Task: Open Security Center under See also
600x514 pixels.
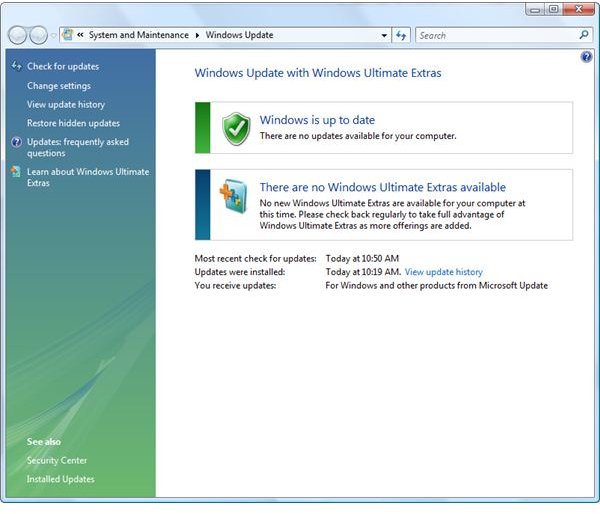Action: 57,460
